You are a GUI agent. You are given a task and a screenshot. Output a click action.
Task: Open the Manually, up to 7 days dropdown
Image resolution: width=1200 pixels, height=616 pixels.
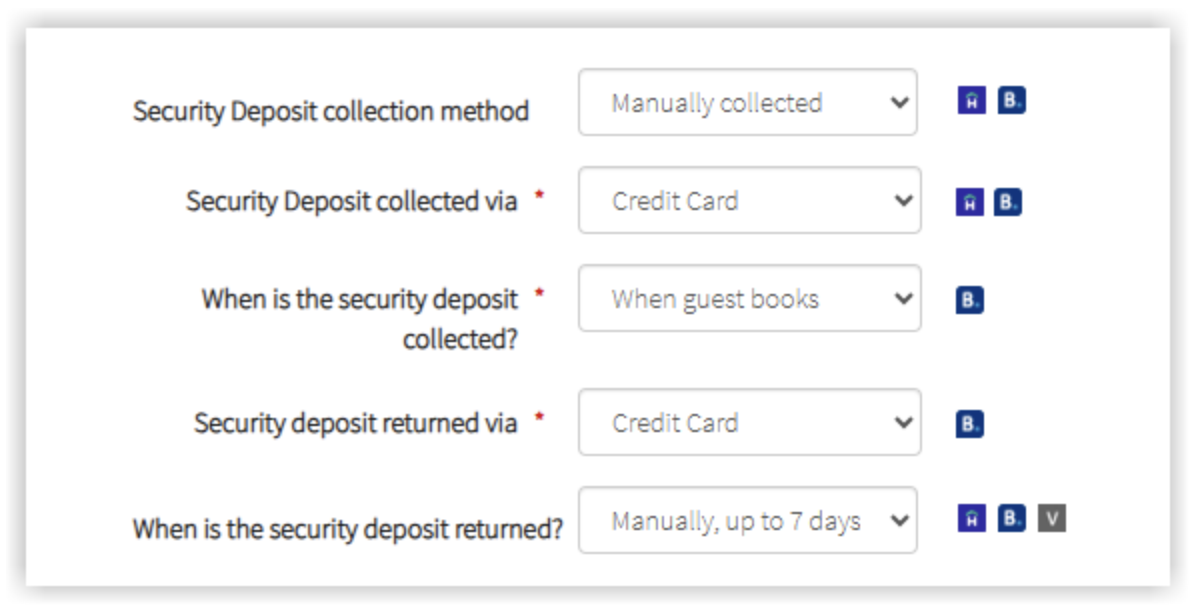747,520
